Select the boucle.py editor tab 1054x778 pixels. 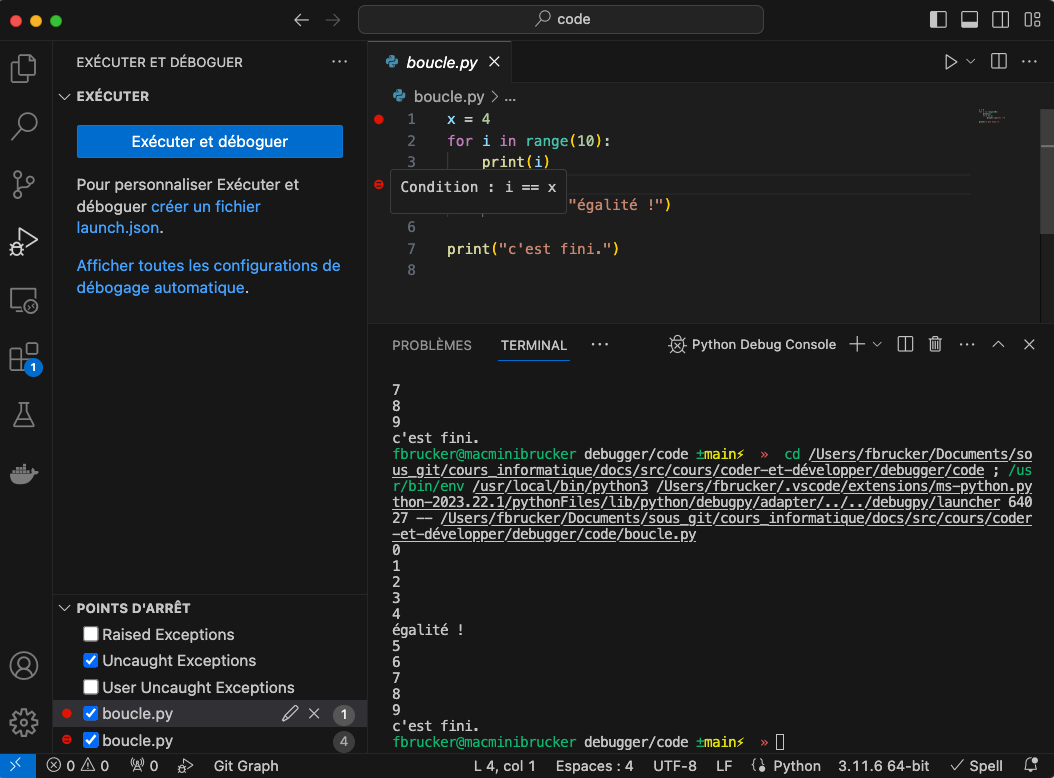tap(439, 61)
